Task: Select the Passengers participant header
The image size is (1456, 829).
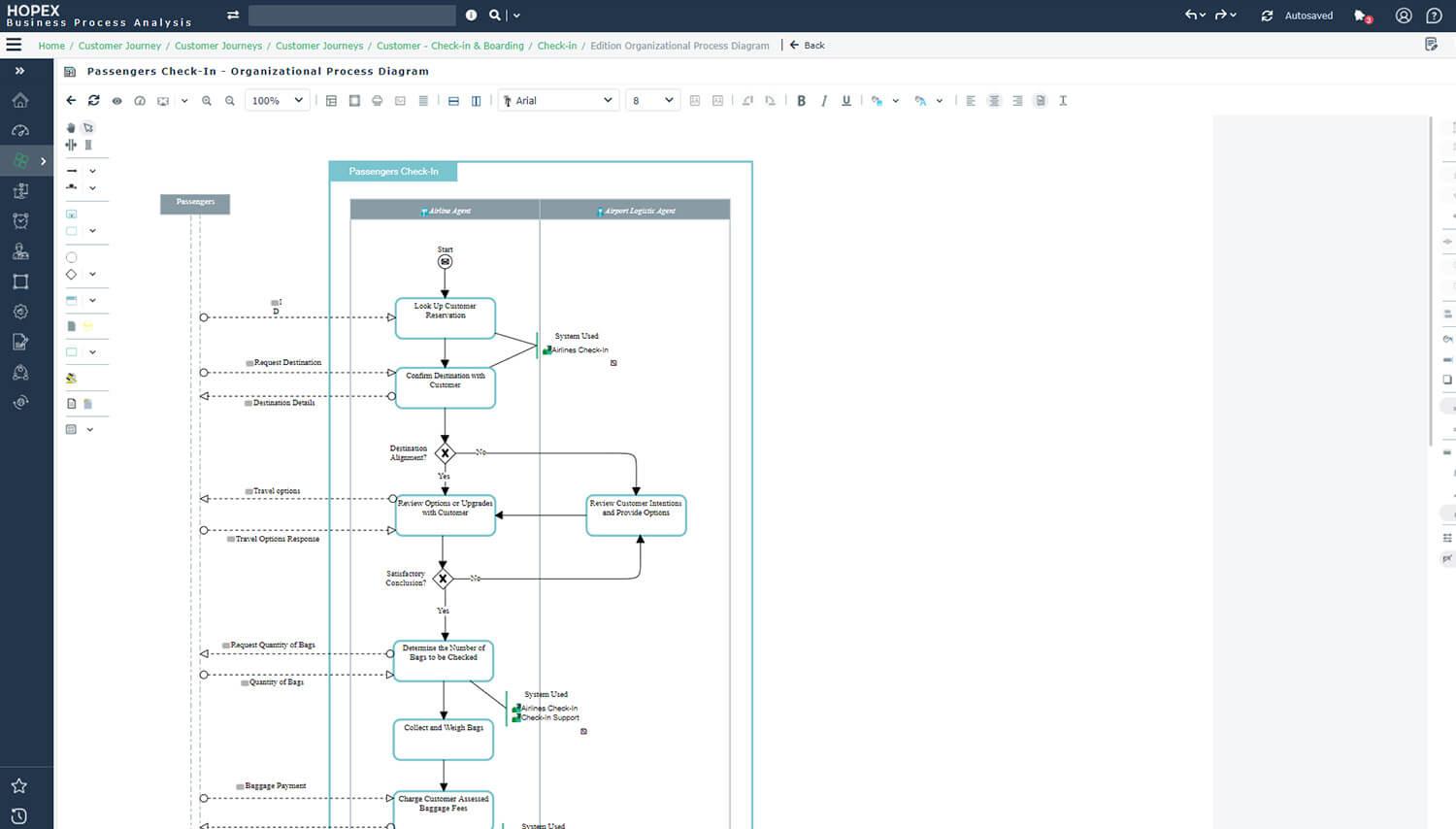Action: click(195, 203)
